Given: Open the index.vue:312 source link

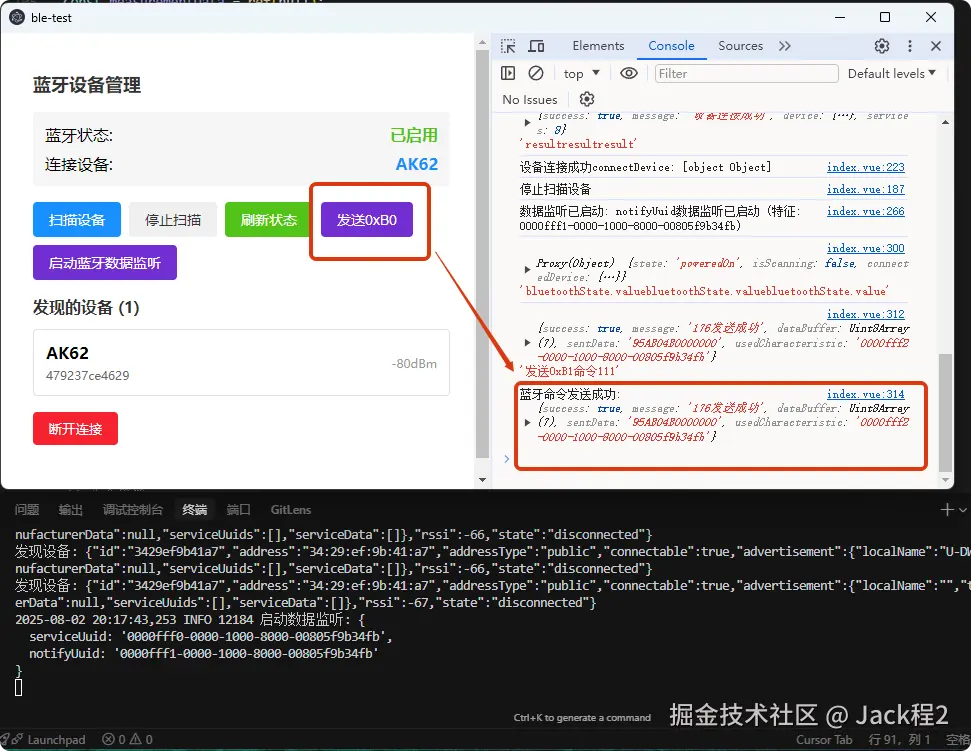Looking at the screenshot, I should 865,315.
